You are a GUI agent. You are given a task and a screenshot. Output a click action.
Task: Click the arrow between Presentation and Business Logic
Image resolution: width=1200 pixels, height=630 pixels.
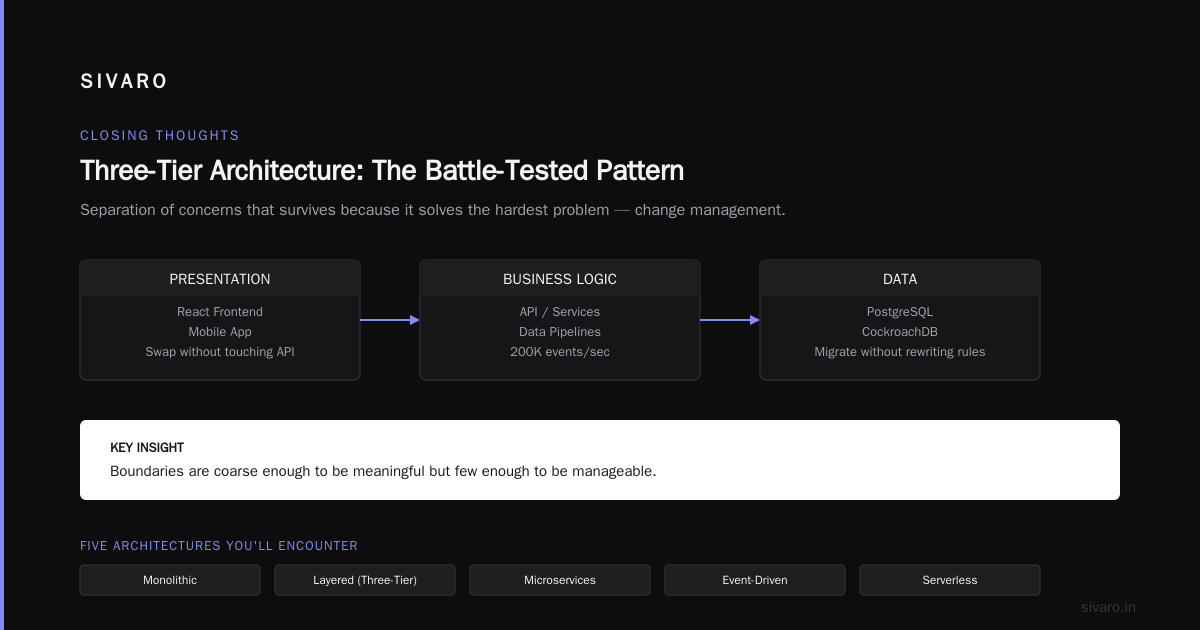[x=390, y=320]
